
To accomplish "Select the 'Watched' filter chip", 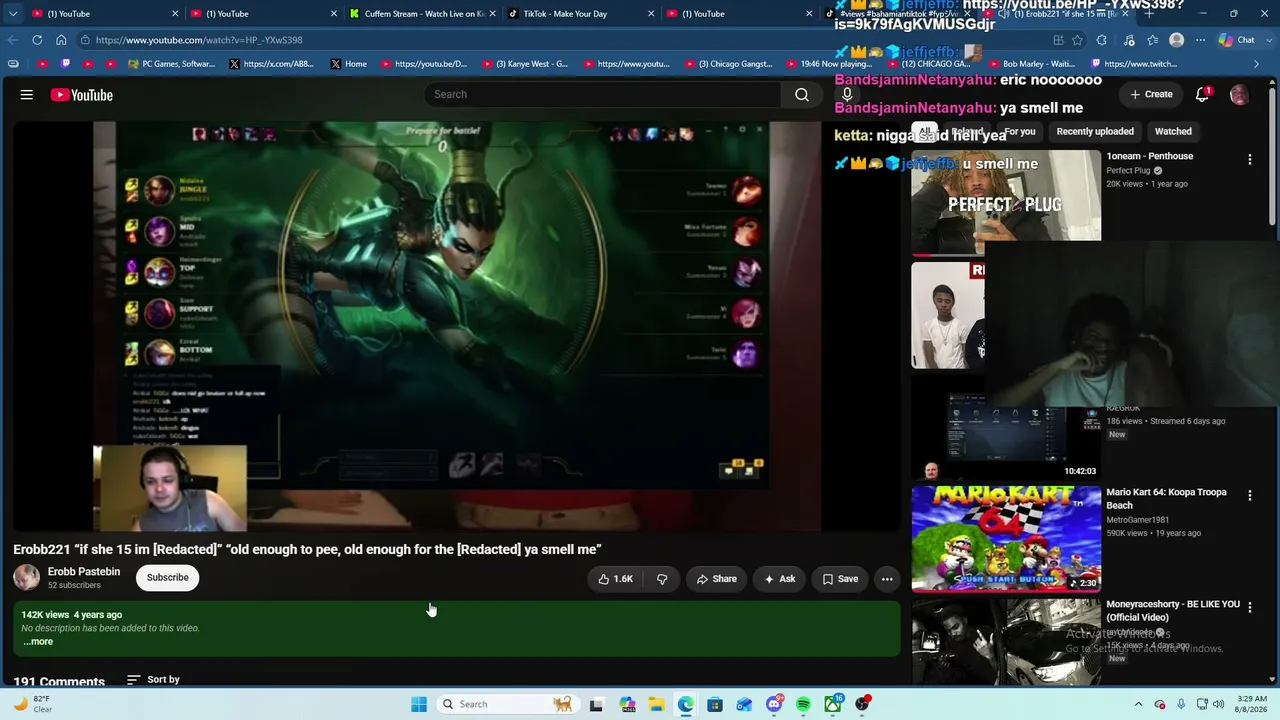I will [x=1173, y=131].
